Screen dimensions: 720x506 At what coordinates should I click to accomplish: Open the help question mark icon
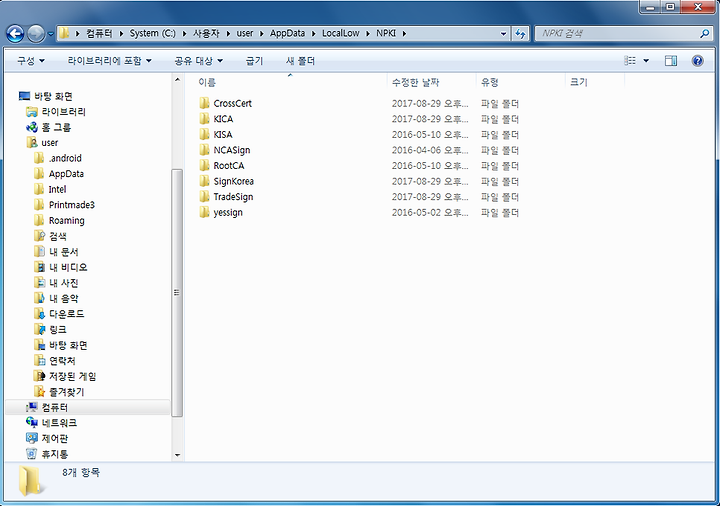698,61
